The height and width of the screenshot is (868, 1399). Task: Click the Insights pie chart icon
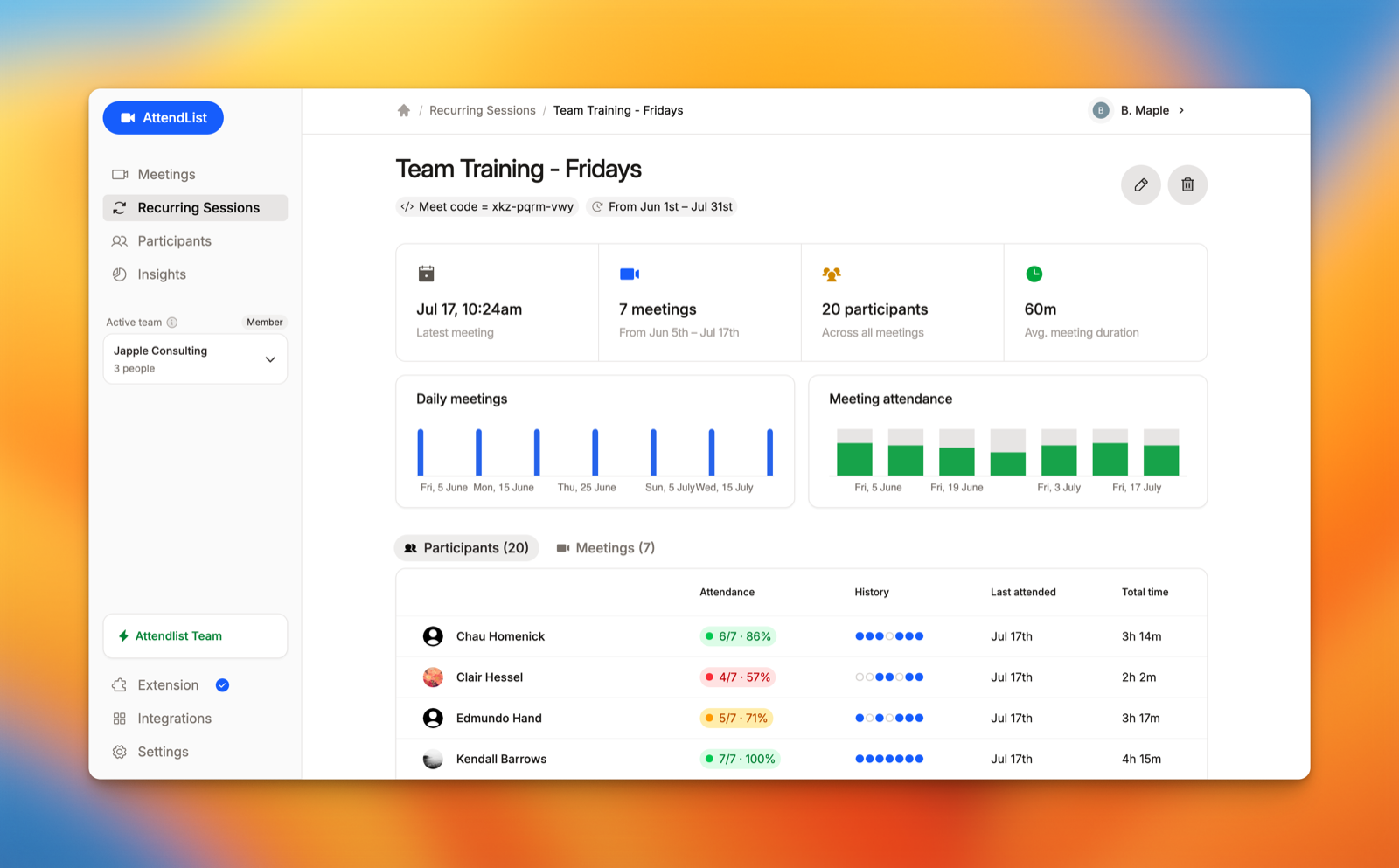(120, 274)
